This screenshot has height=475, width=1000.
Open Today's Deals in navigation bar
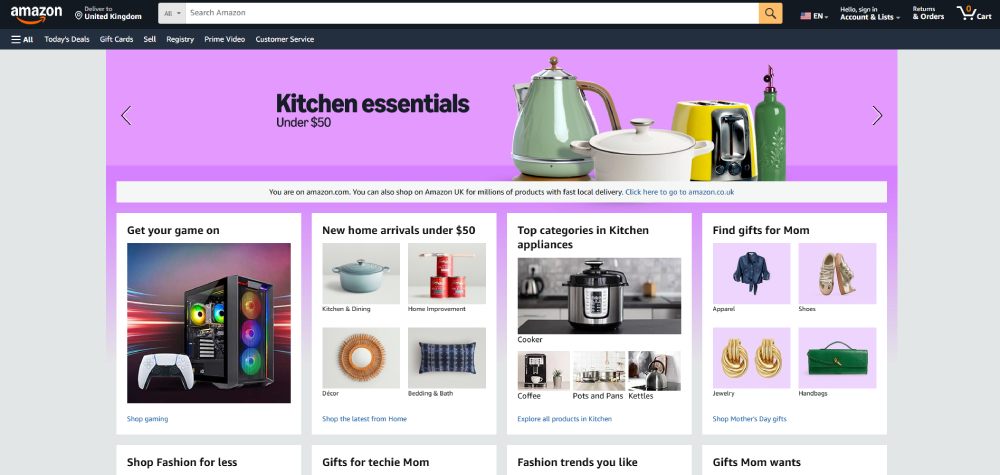click(67, 39)
